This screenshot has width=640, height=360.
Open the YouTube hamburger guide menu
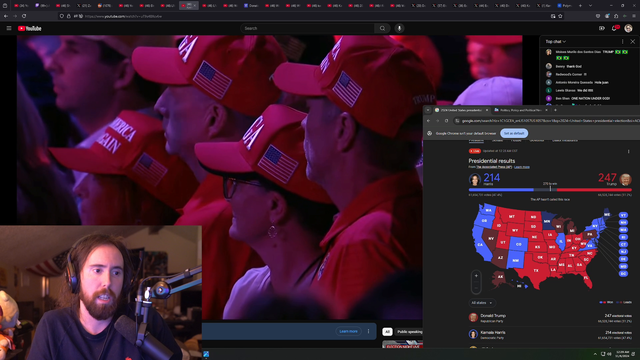pyautogui.click(x=9, y=28)
